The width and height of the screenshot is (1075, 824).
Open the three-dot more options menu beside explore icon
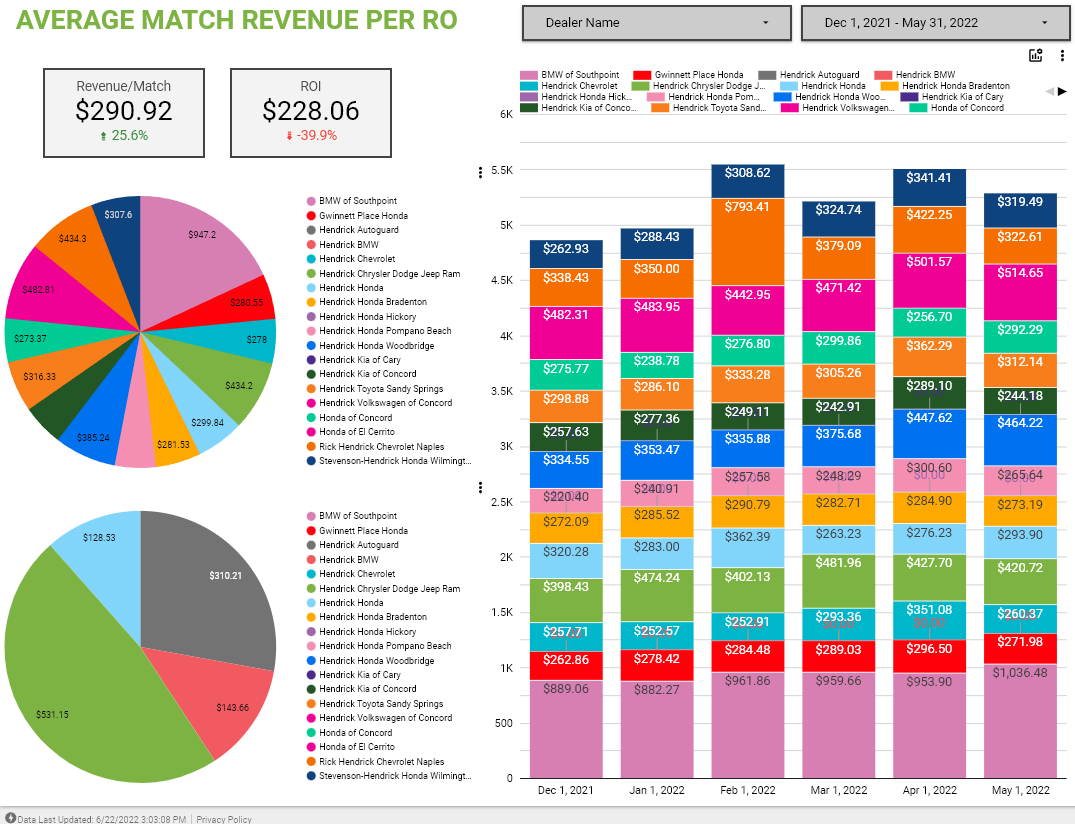click(x=1062, y=56)
